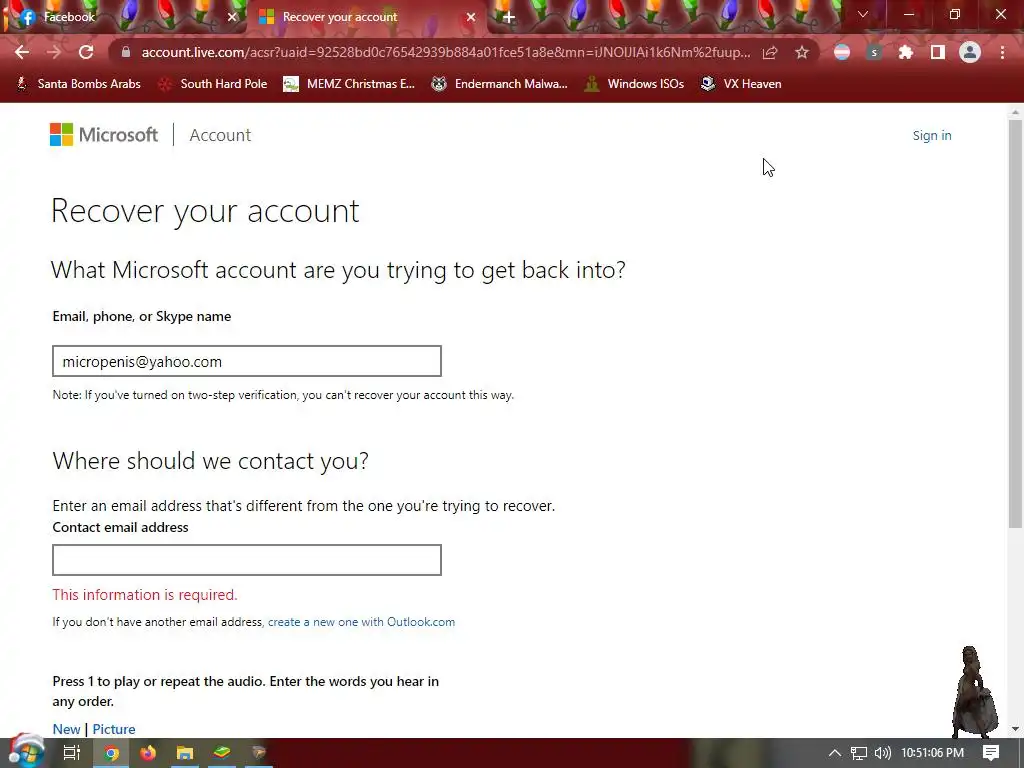Click the browser forward arrow
The height and width of the screenshot is (768, 1024).
[54, 52]
